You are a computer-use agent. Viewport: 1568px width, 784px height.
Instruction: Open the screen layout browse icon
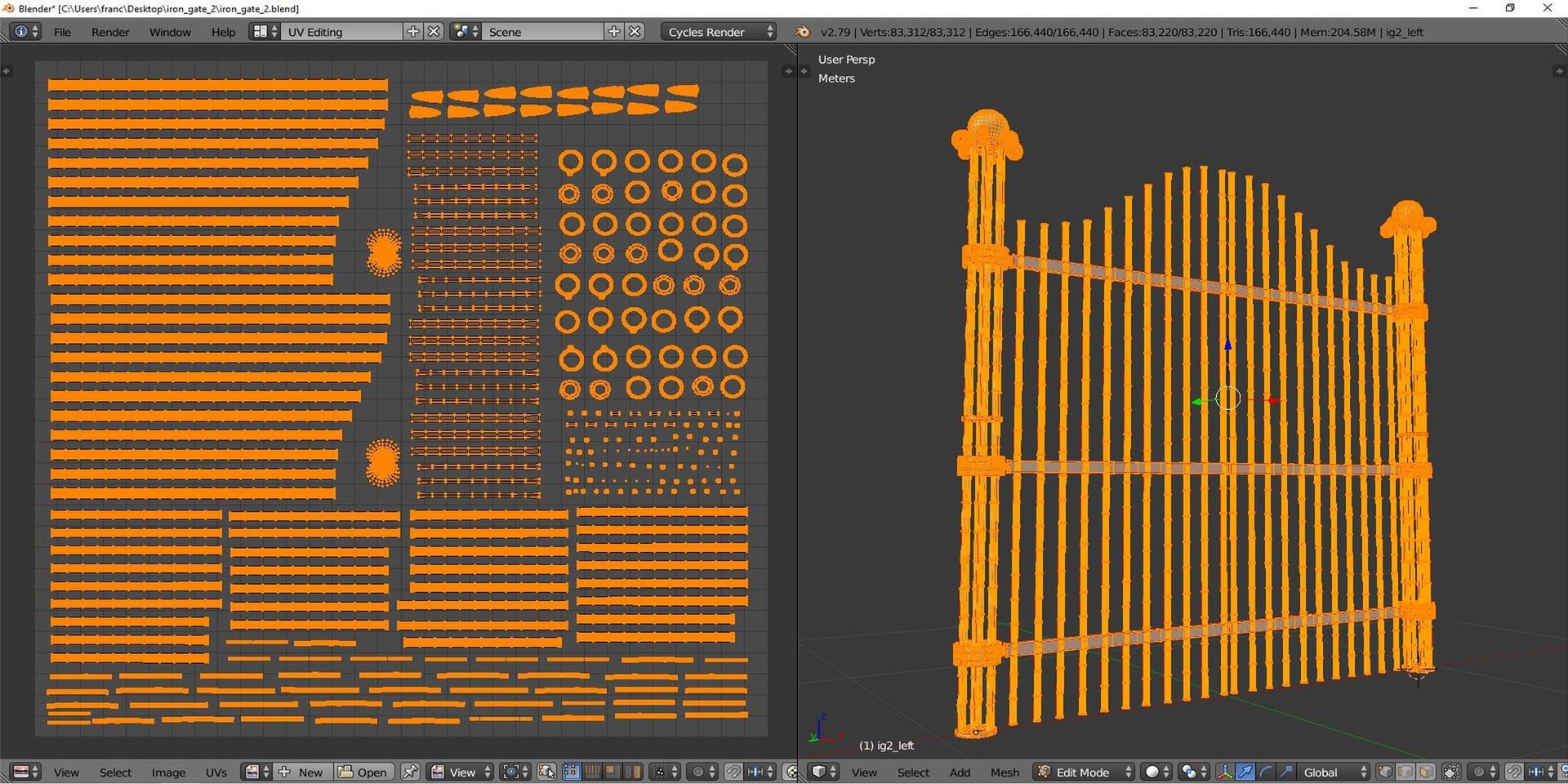click(264, 32)
